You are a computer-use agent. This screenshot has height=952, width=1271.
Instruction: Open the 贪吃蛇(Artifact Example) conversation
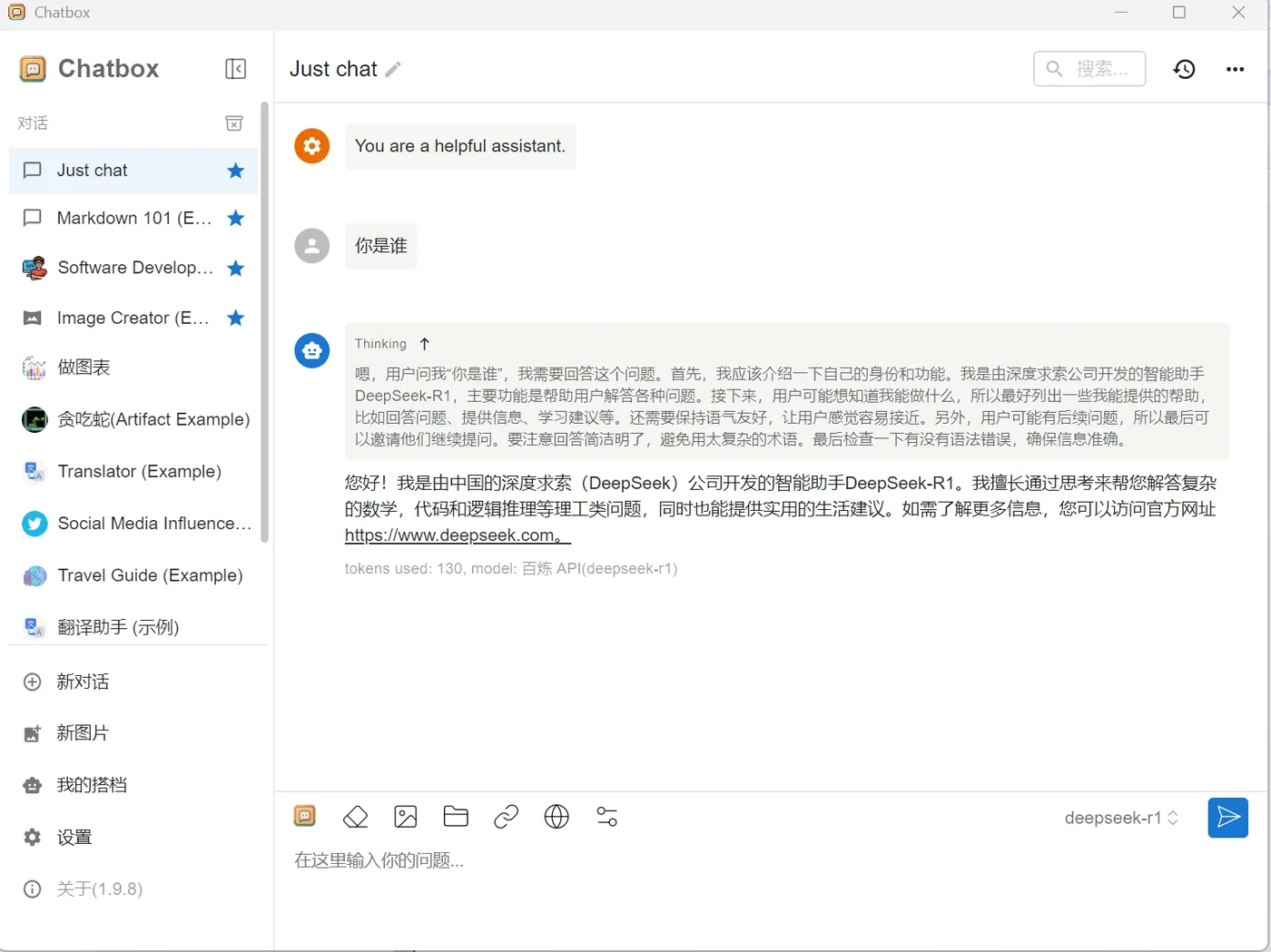point(133,419)
